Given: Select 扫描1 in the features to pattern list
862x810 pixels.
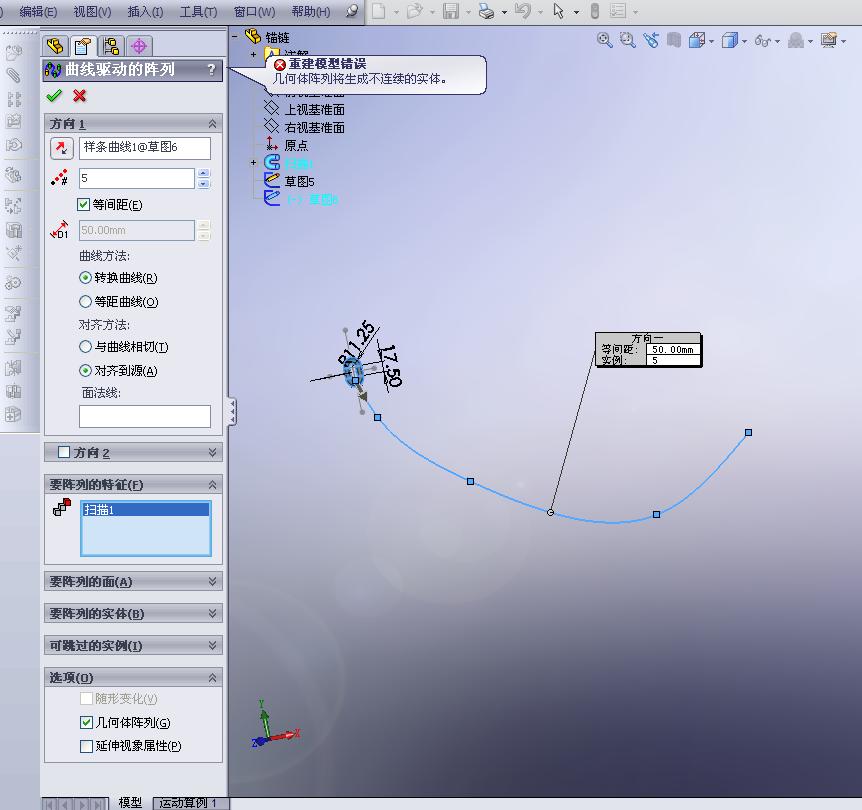Looking at the screenshot, I should tap(146, 510).
